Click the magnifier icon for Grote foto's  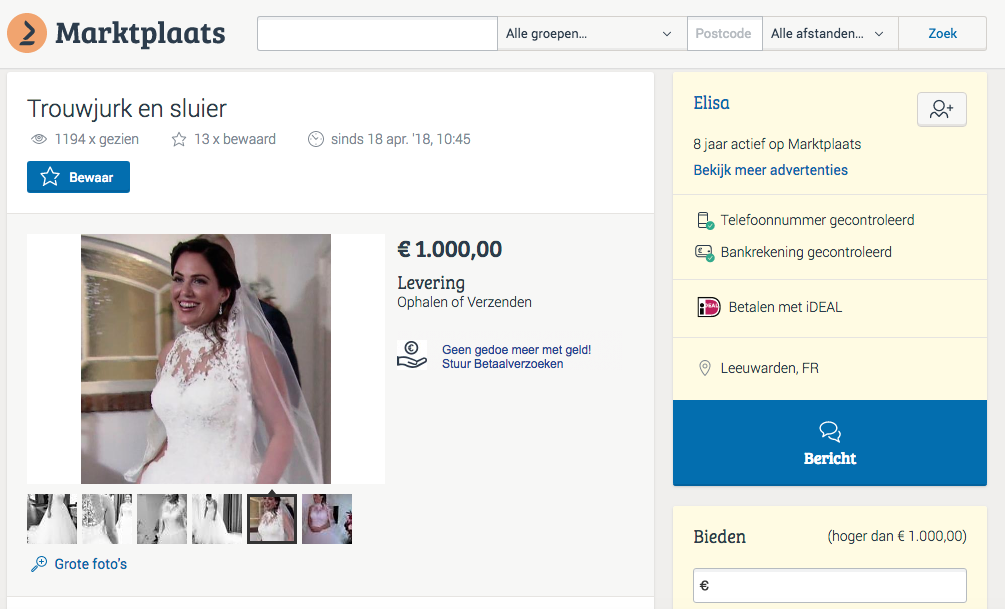39,564
